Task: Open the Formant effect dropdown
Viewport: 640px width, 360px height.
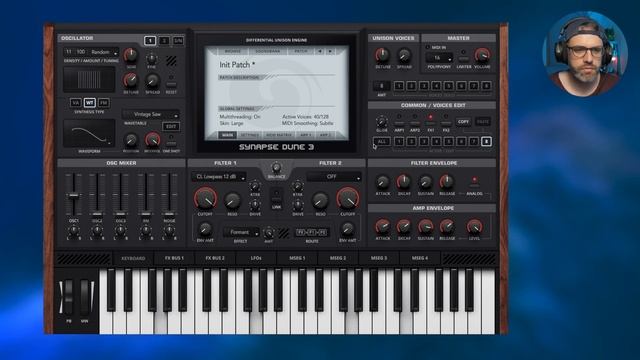Action: [241, 232]
